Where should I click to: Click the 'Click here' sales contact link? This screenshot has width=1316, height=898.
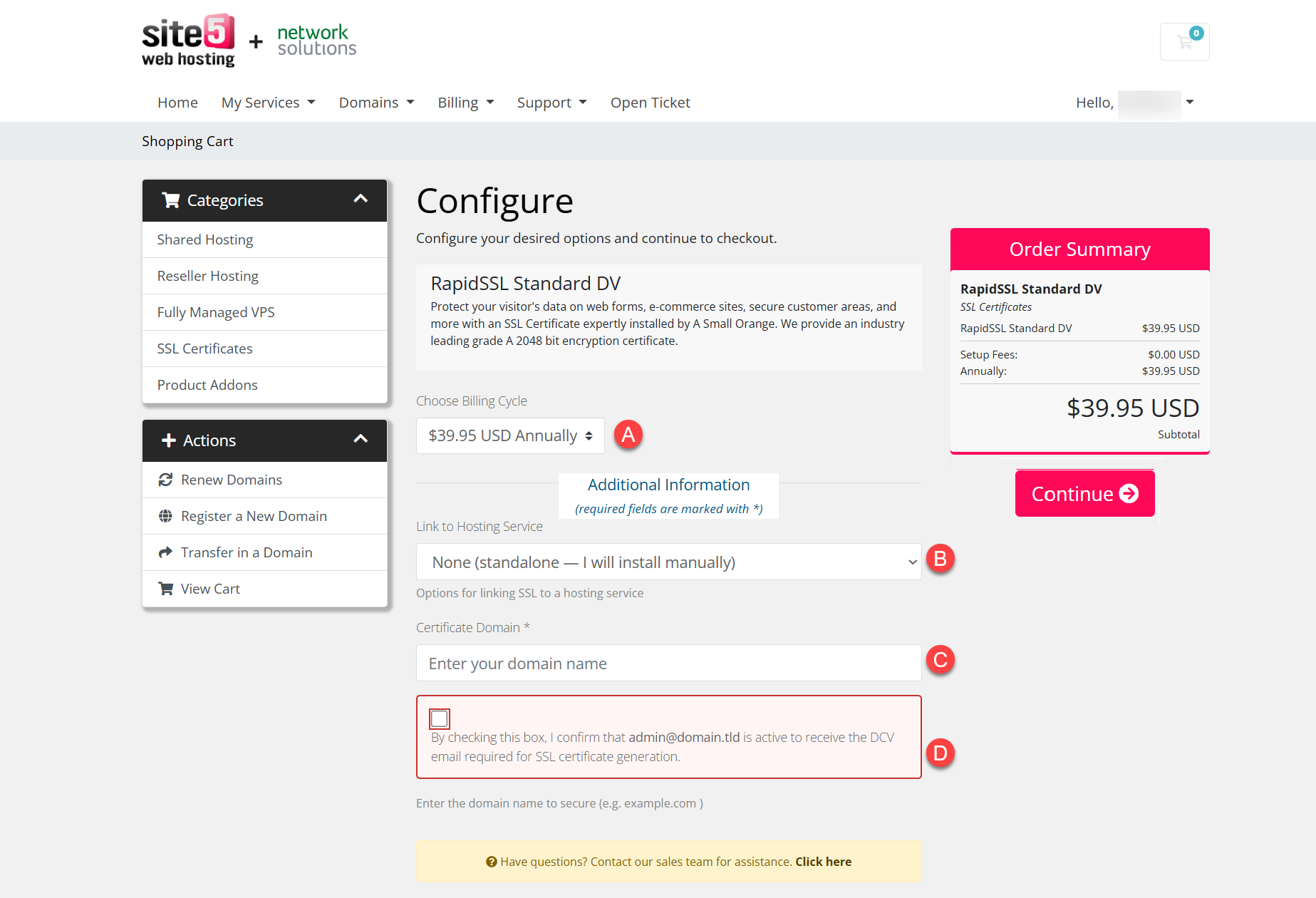click(823, 862)
